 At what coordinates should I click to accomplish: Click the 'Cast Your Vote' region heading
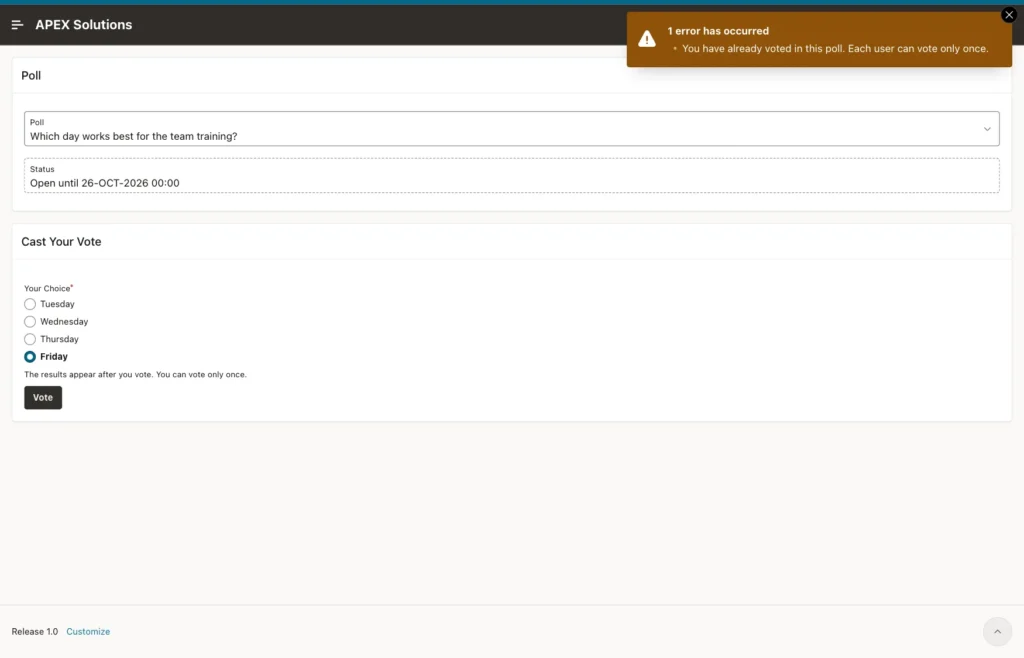[x=61, y=242]
